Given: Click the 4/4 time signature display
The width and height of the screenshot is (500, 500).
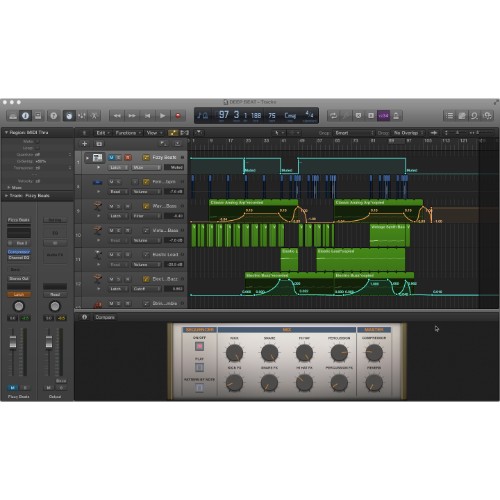Looking at the screenshot, I should [309, 115].
